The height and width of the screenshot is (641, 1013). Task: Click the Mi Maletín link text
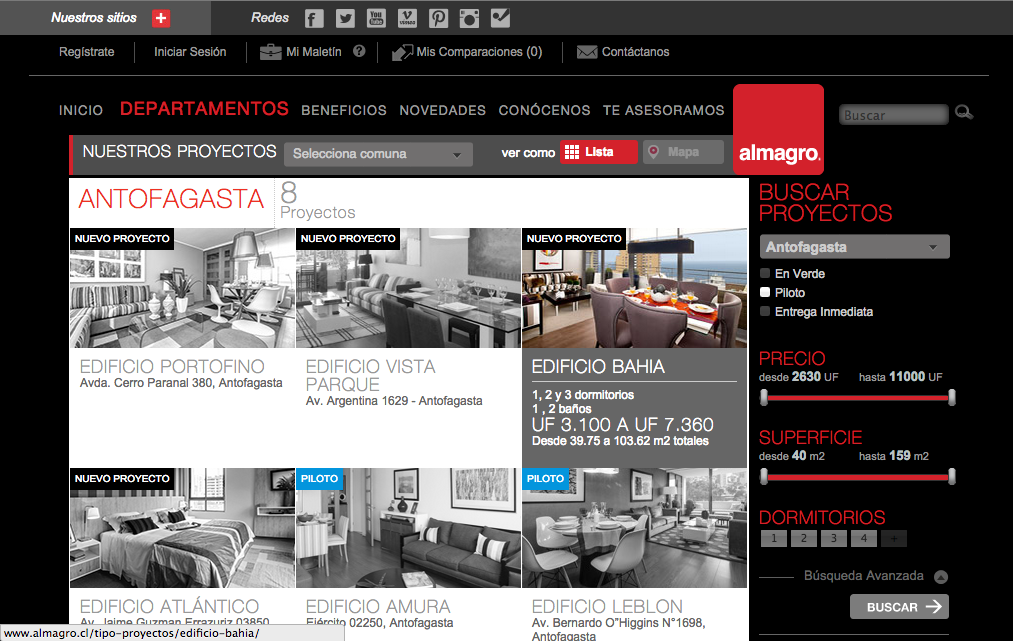click(313, 52)
